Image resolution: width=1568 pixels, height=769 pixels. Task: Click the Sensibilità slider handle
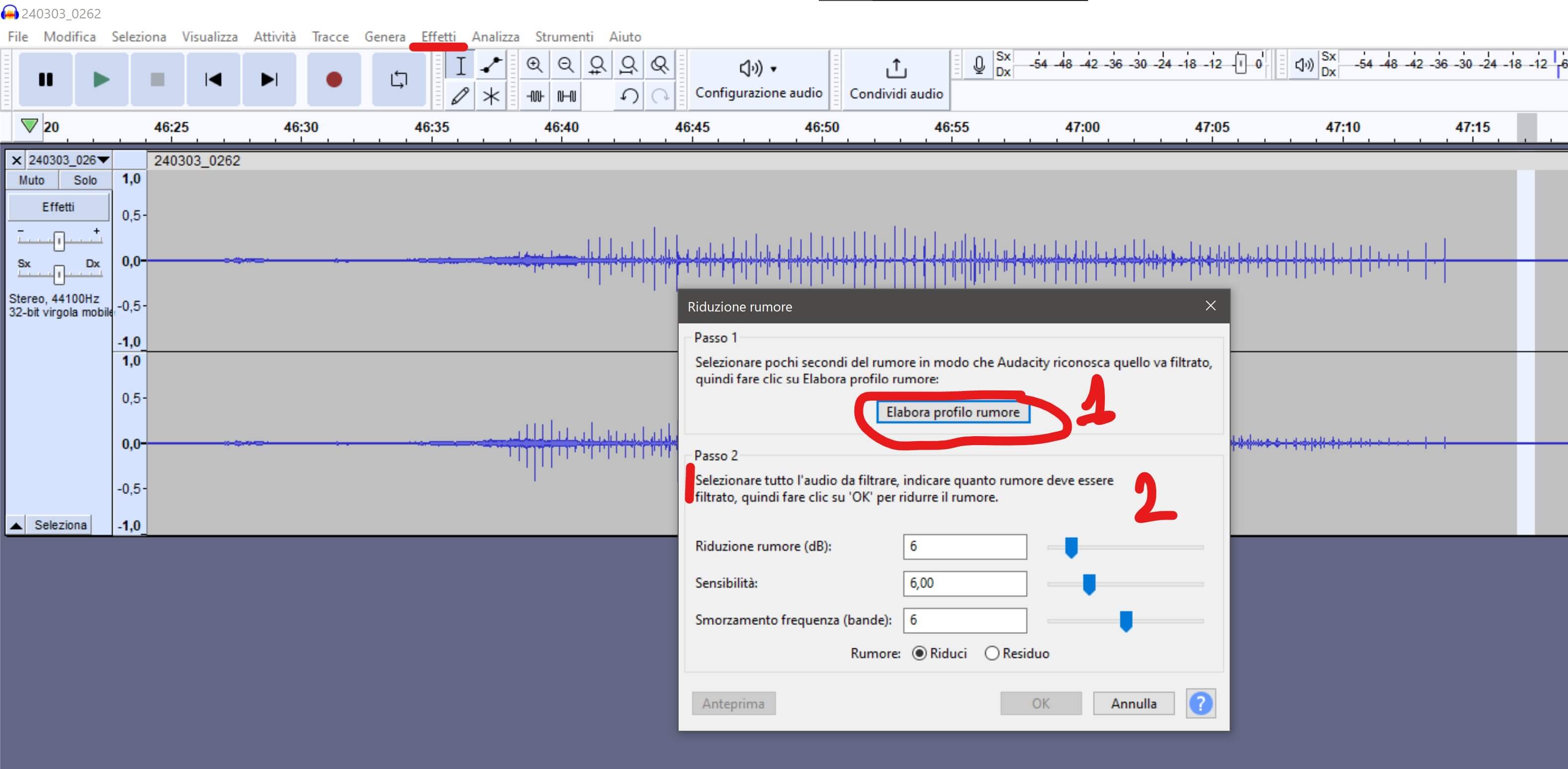1089,584
